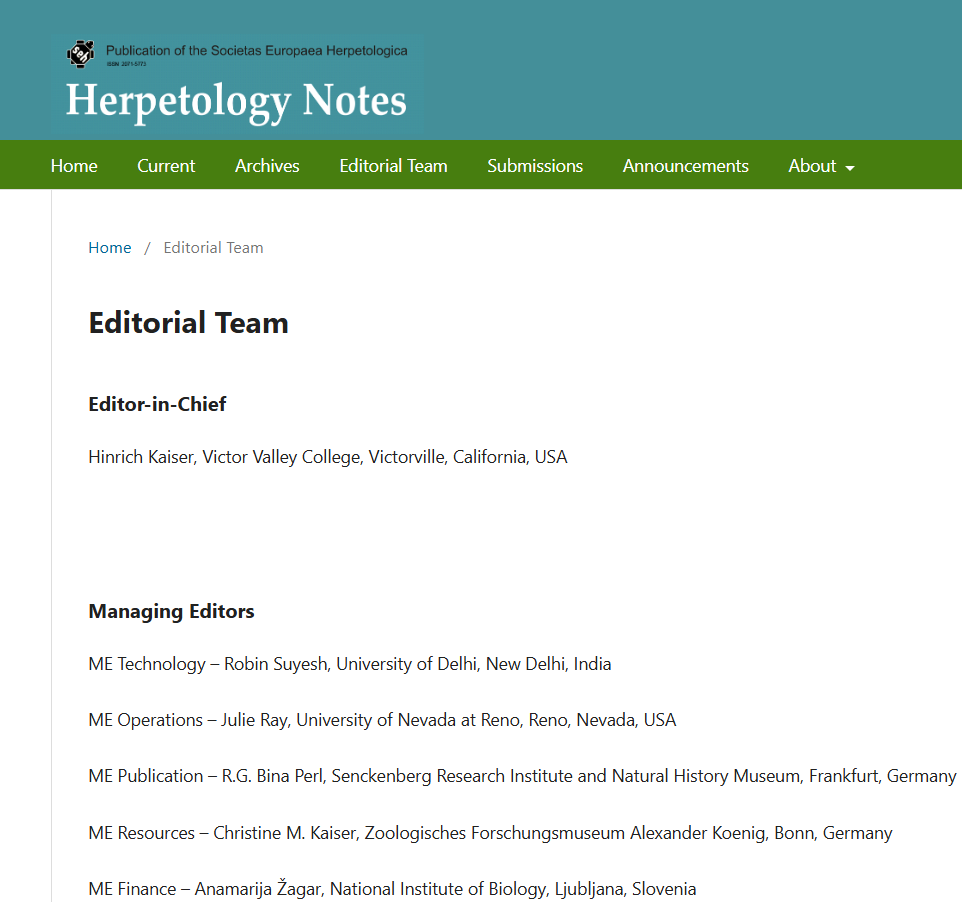Switch to the Current issue page
The height and width of the screenshot is (902, 962).
[x=166, y=165]
